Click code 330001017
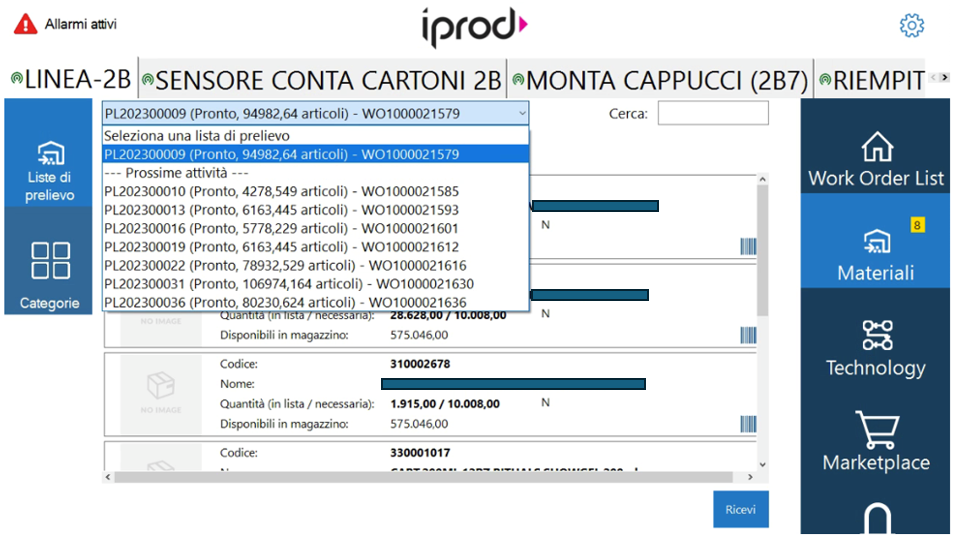 click(x=420, y=453)
